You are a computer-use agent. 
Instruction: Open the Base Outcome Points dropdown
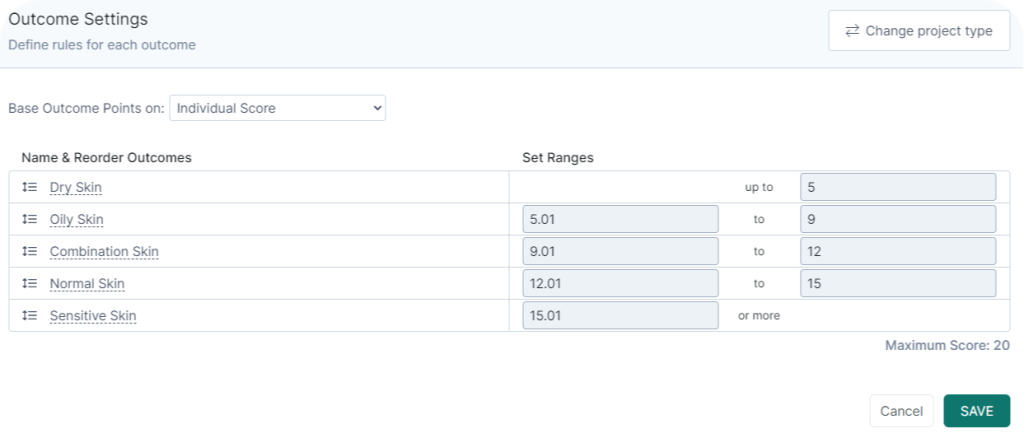click(x=277, y=107)
